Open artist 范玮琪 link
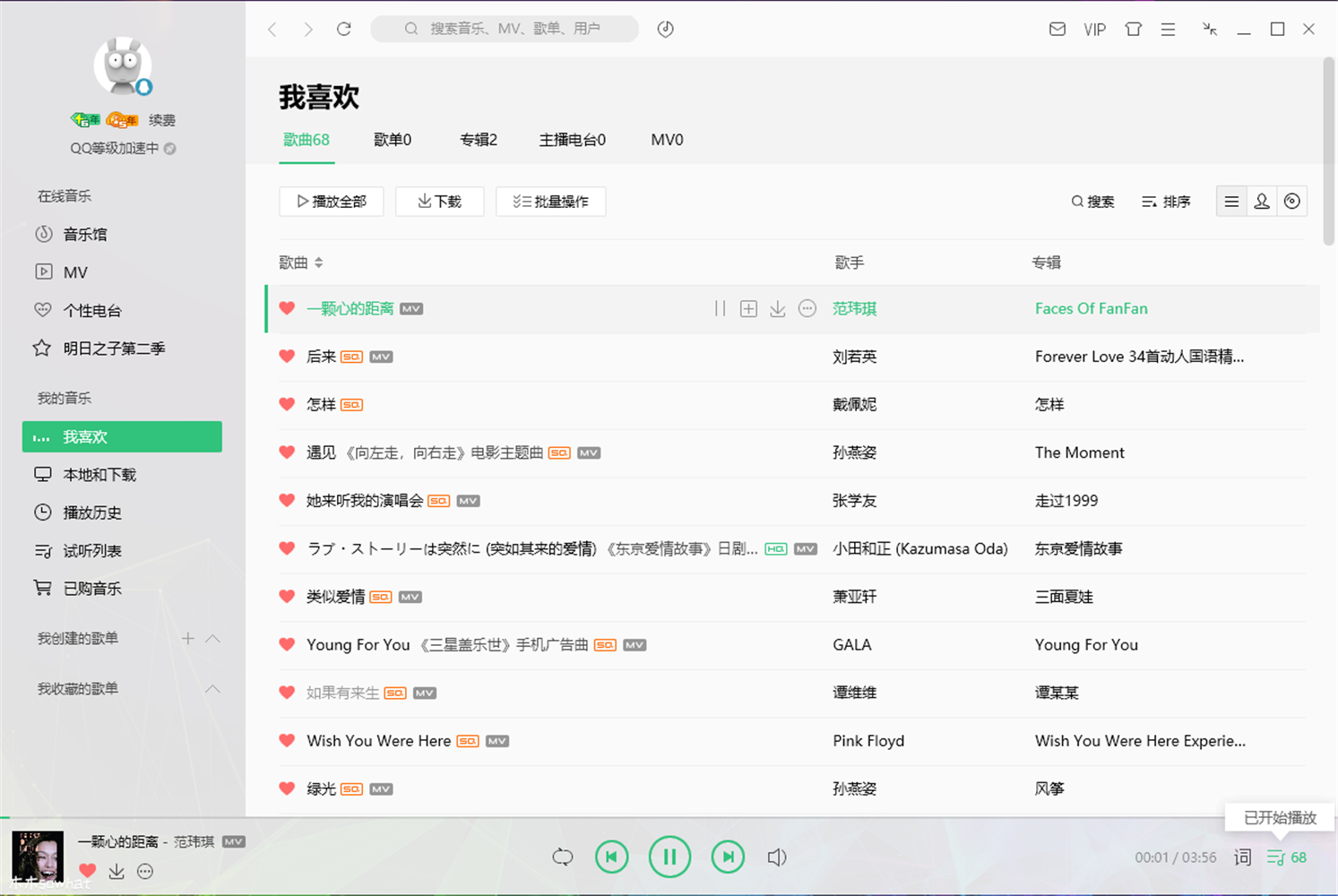 tap(854, 309)
